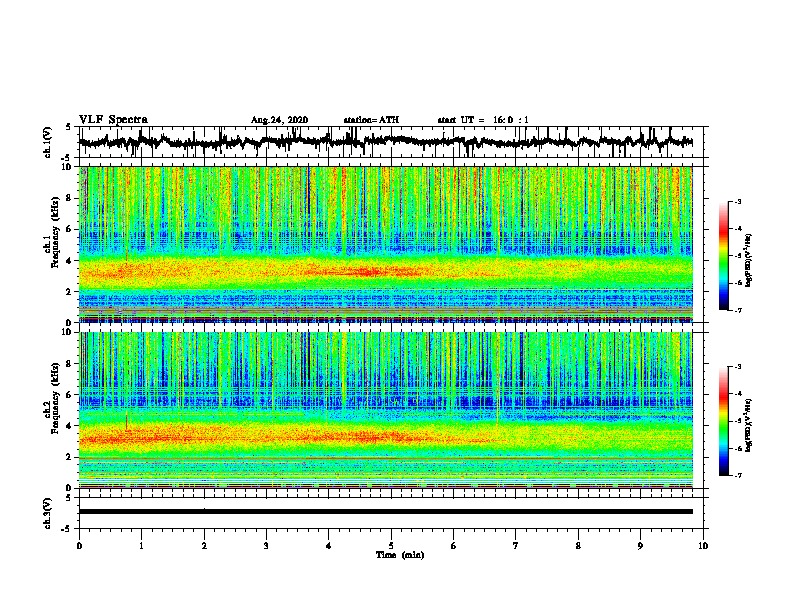Click the time axis tick label "4"
The width and height of the screenshot is (792, 612).
(x=329, y=546)
